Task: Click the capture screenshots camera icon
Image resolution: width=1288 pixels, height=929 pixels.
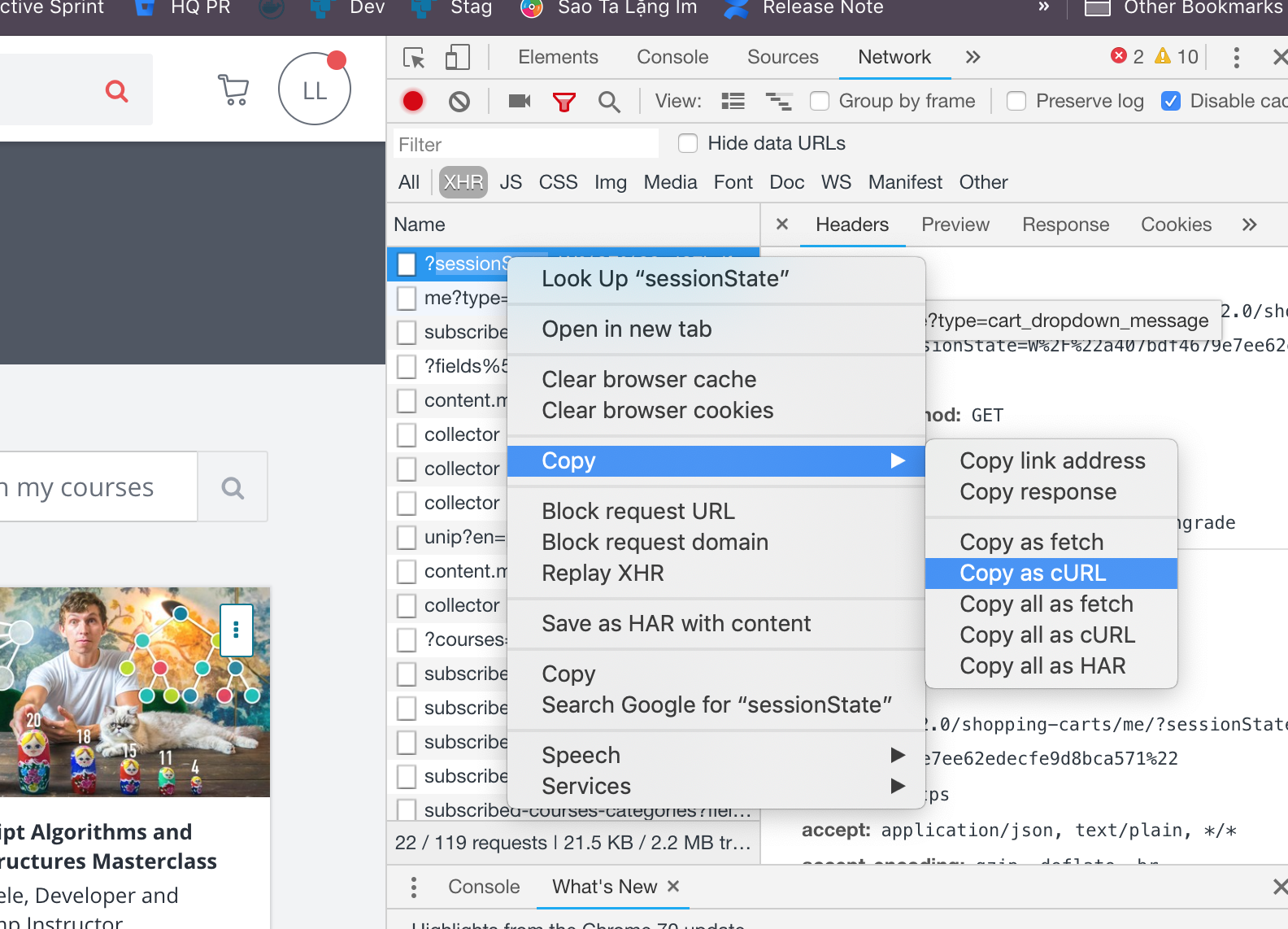Action: point(519,101)
